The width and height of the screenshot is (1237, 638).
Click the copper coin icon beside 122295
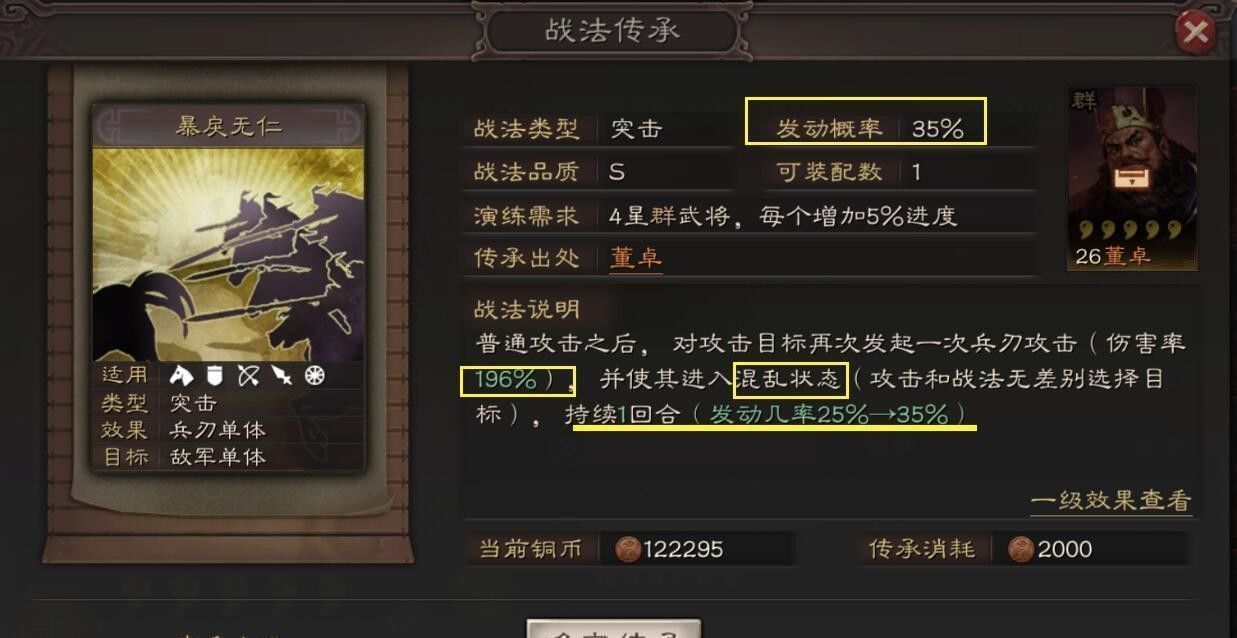[x=628, y=549]
